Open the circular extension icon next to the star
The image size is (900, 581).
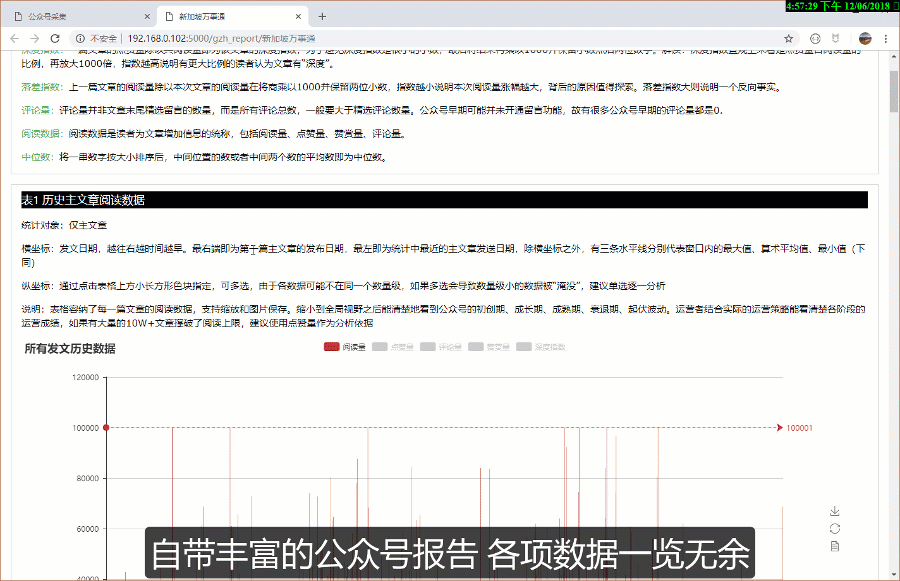pyautogui.click(x=815, y=38)
